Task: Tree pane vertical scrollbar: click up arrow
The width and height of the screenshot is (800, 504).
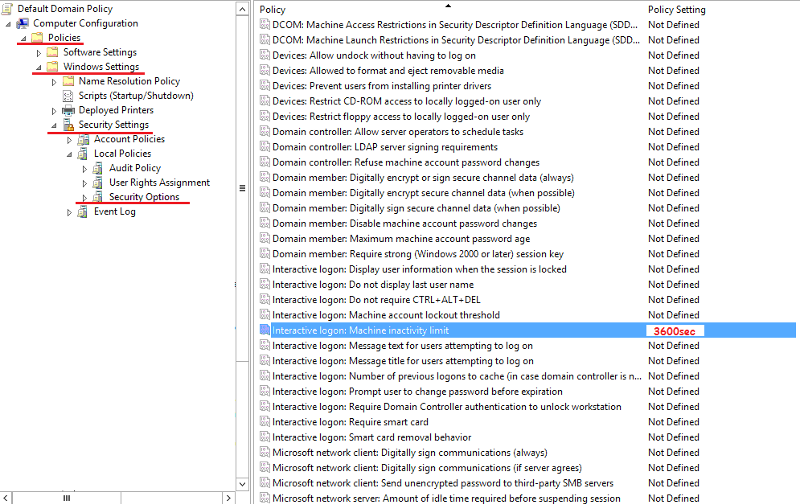Action: pyautogui.click(x=242, y=9)
